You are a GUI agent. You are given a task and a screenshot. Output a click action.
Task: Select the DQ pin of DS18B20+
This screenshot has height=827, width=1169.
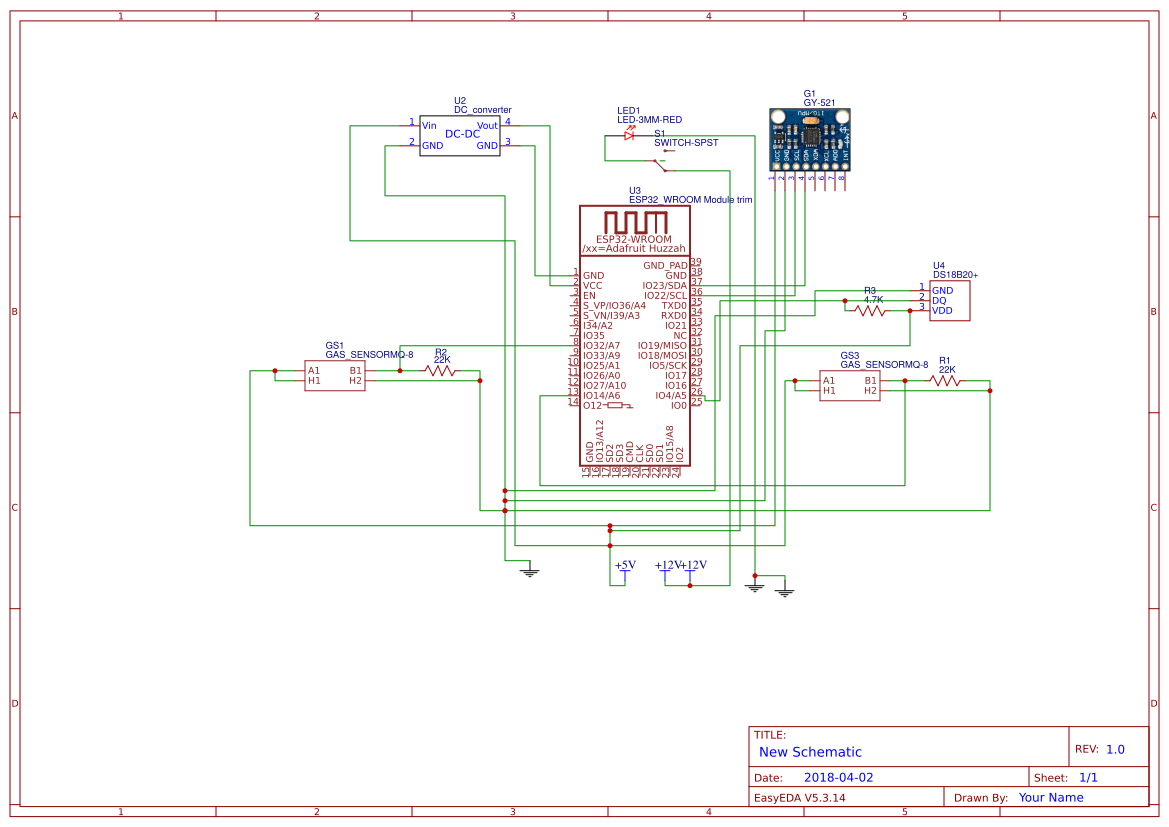939,301
